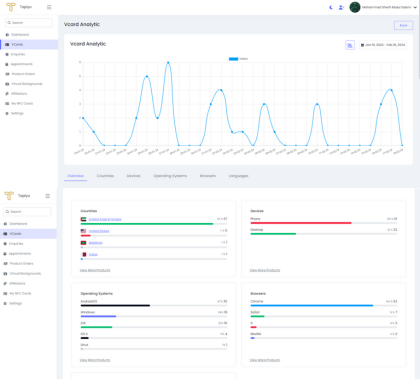Click the Safari browser label

(255, 312)
